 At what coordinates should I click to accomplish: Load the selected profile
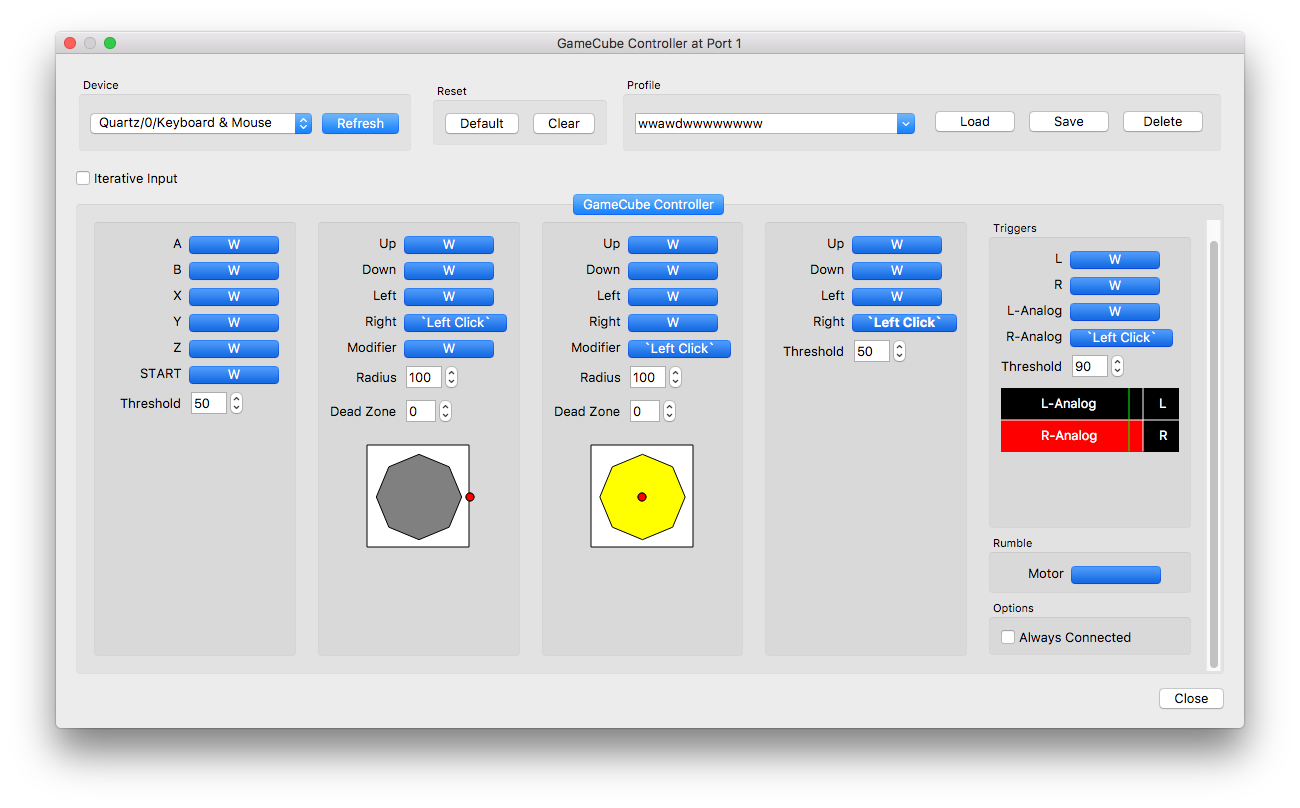(975, 121)
